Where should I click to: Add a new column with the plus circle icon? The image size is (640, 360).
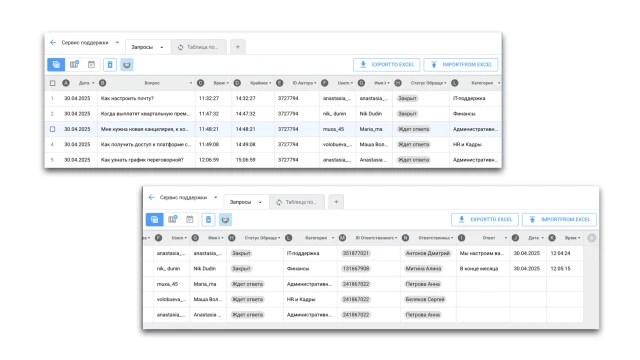[x=591, y=238]
